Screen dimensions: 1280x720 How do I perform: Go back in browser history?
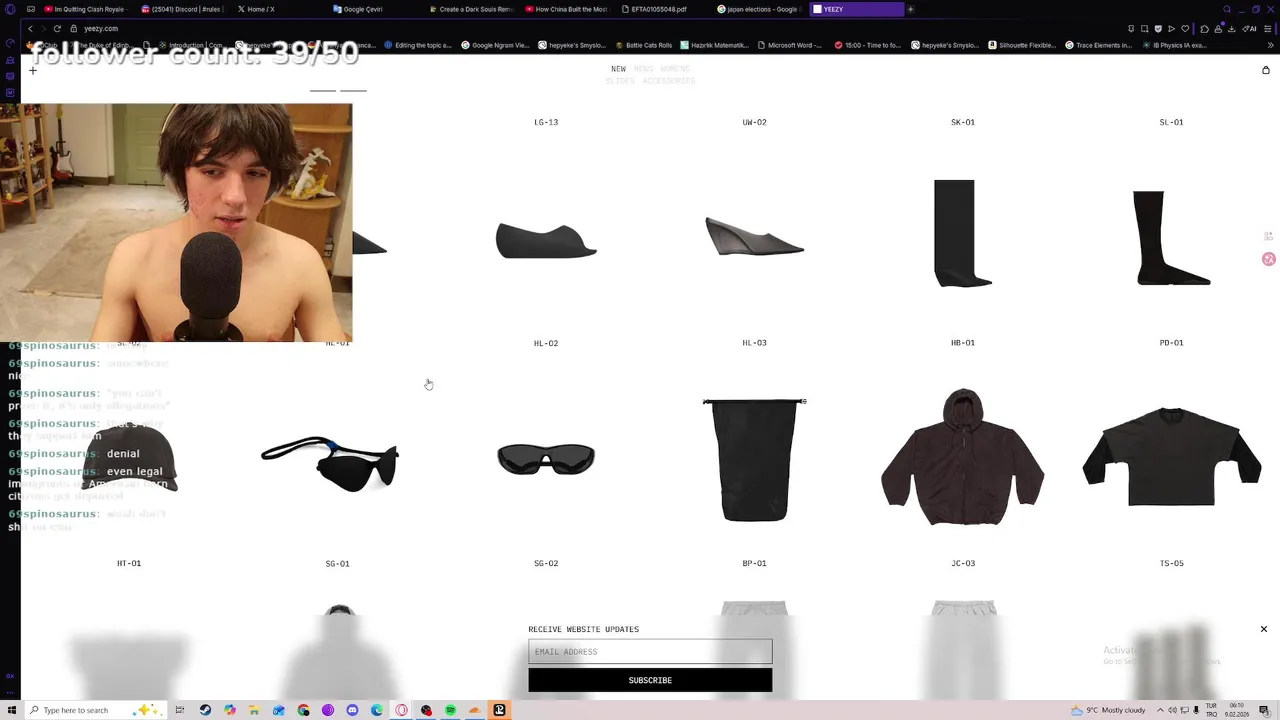click(30, 28)
